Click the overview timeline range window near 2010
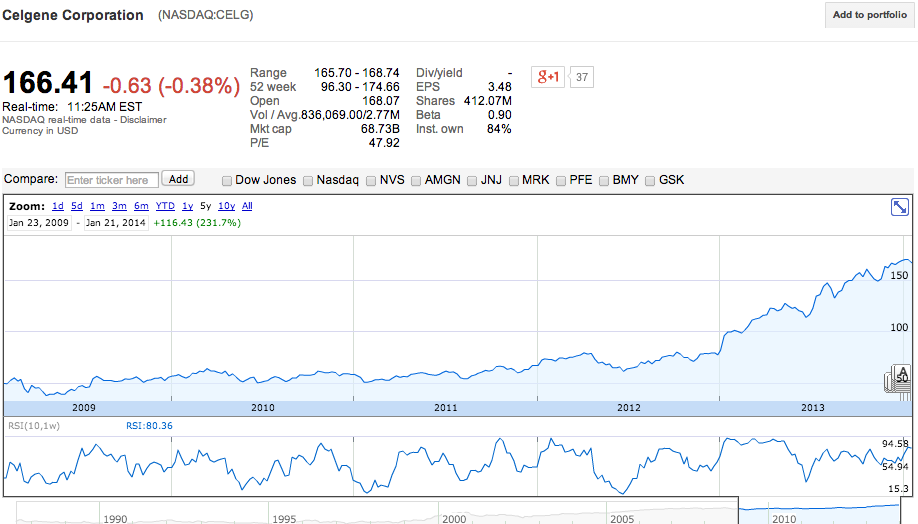Image resolution: width=918 pixels, height=524 pixels. pyautogui.click(x=820, y=510)
